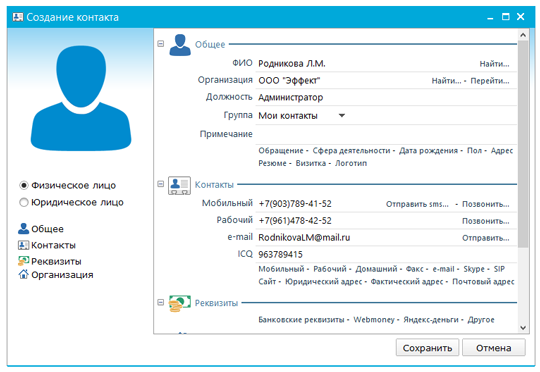Click Позвонить link in the Рабочий row

tap(486, 221)
